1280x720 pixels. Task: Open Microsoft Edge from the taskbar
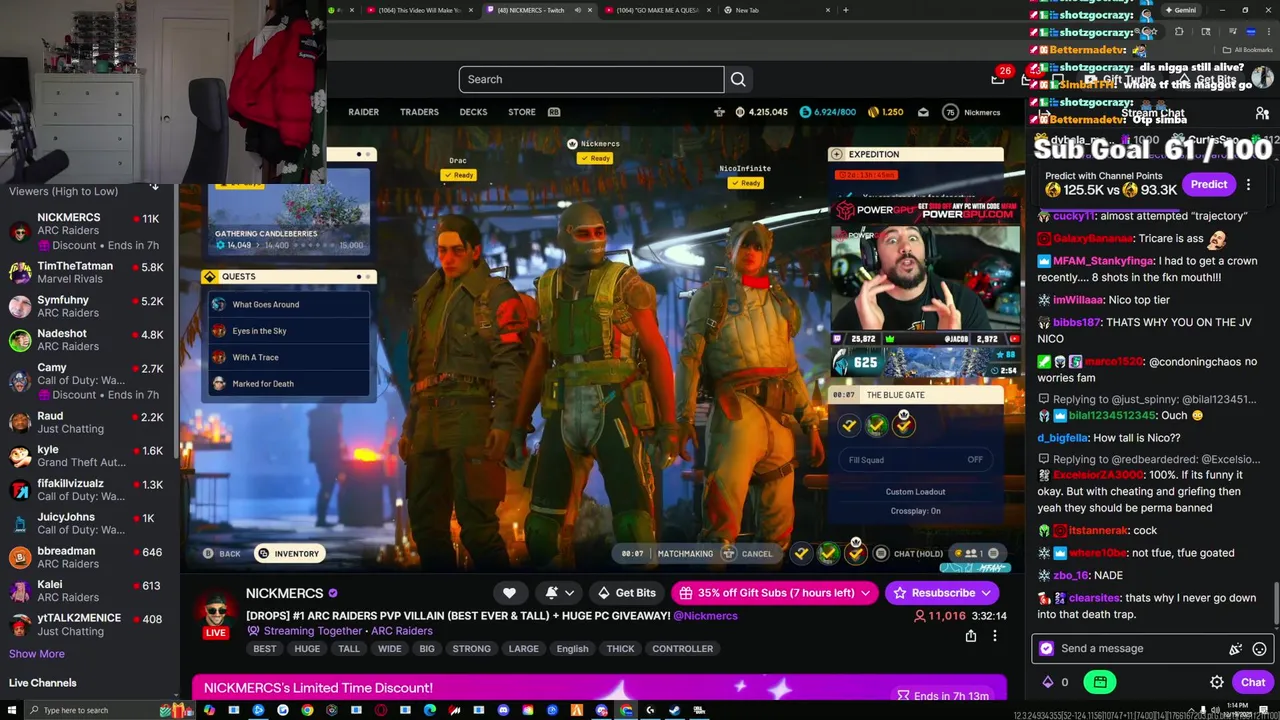430,710
